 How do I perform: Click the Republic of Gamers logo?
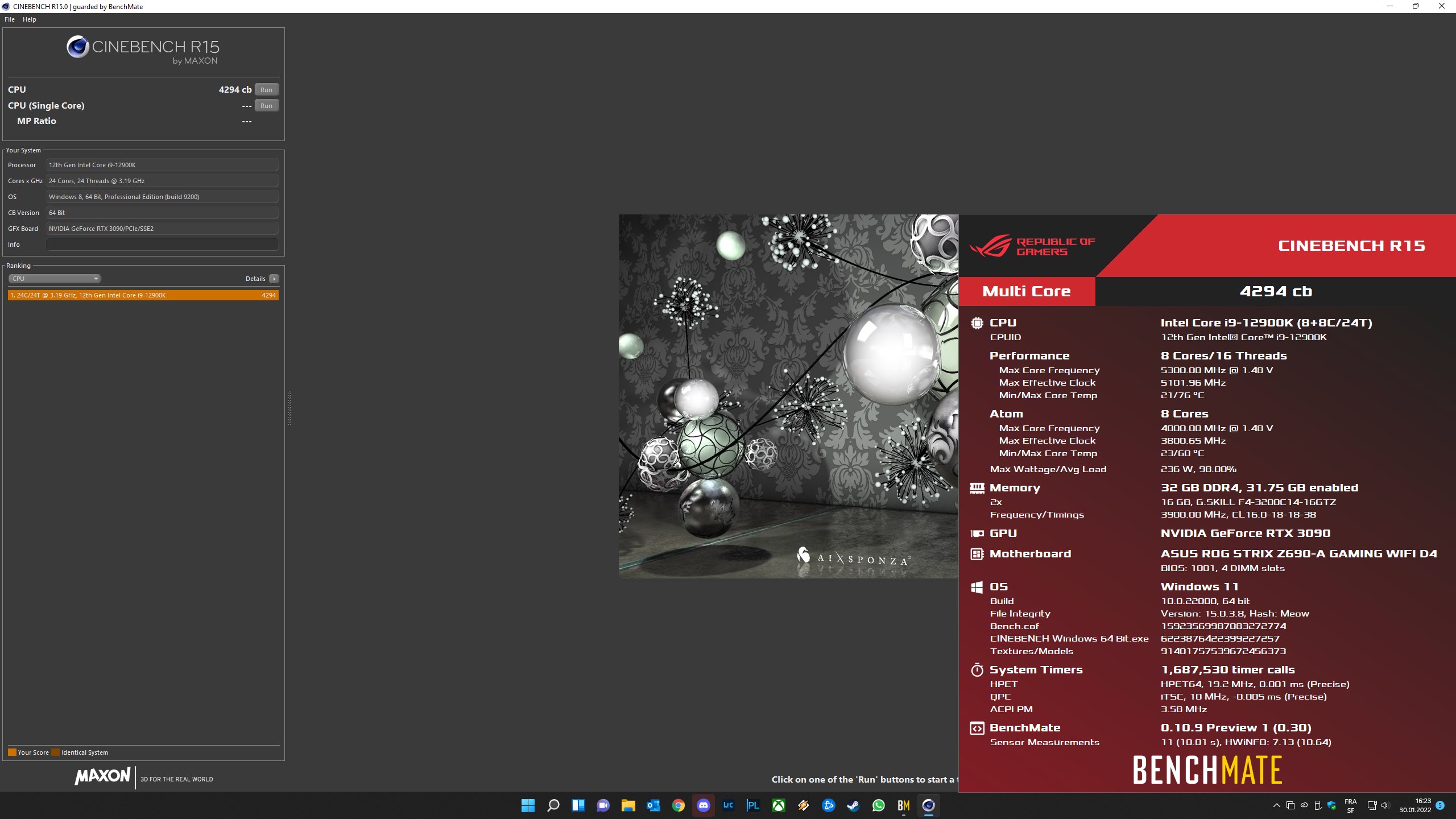1032,247
